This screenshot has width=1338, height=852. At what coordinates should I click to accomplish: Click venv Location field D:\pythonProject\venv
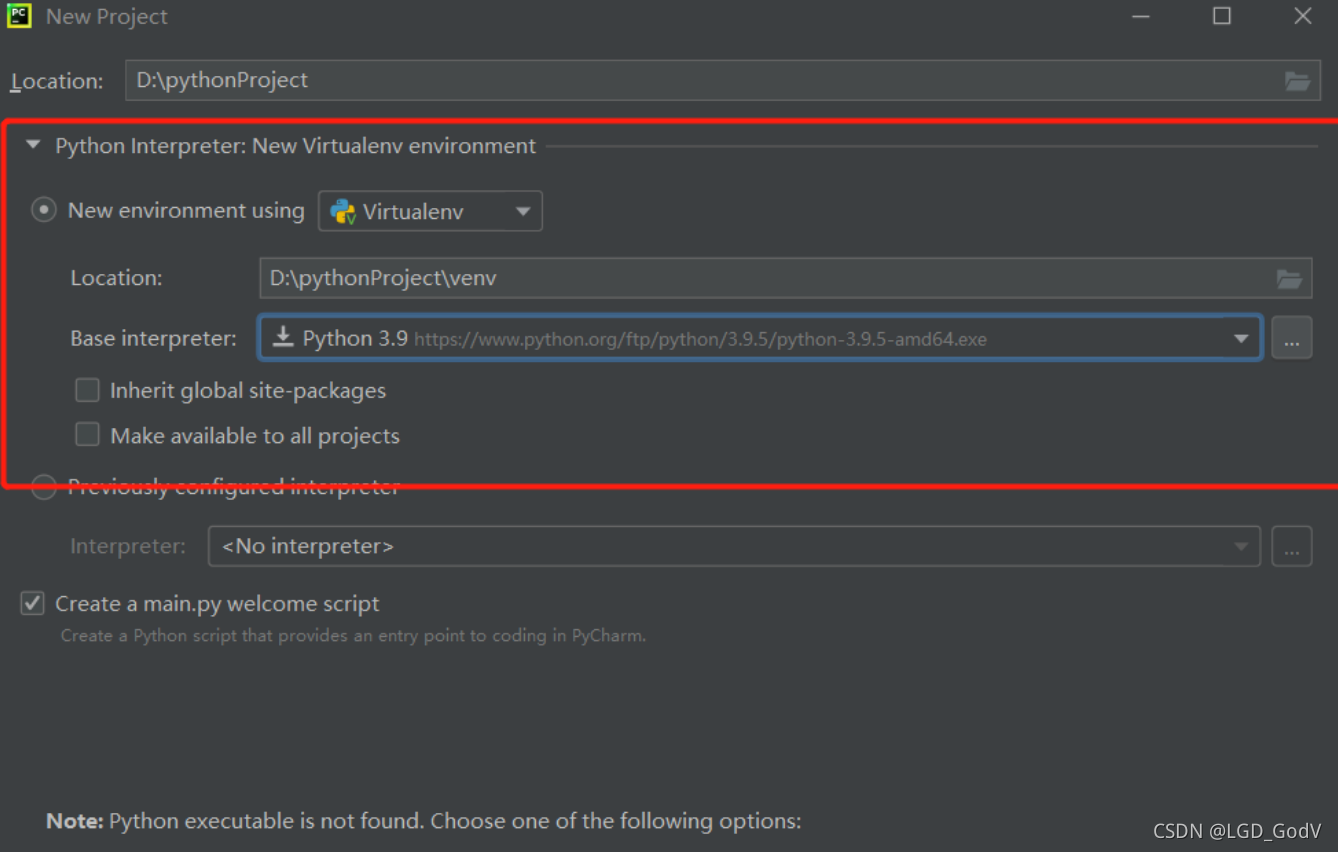pos(785,278)
